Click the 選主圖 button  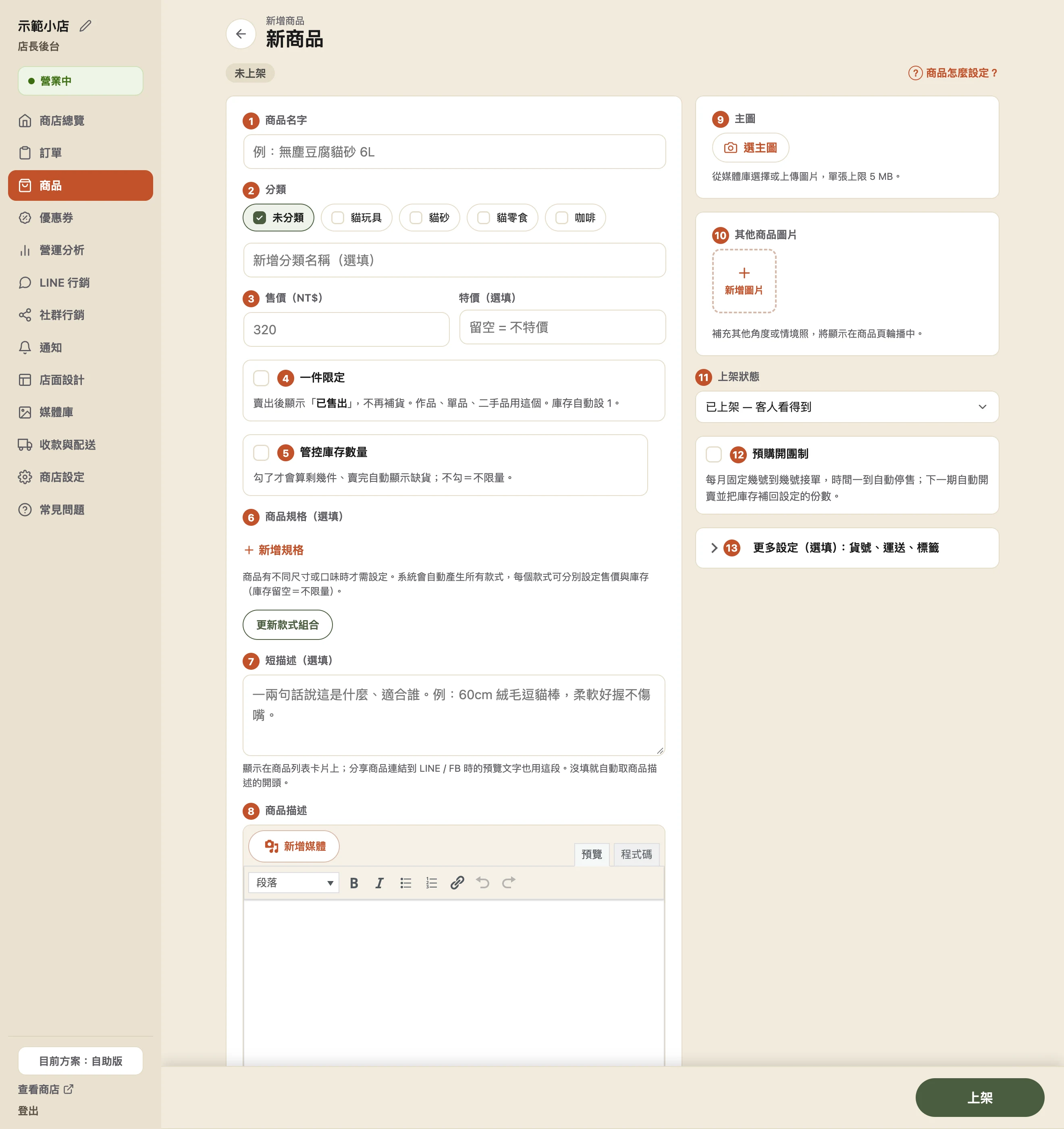(x=750, y=148)
